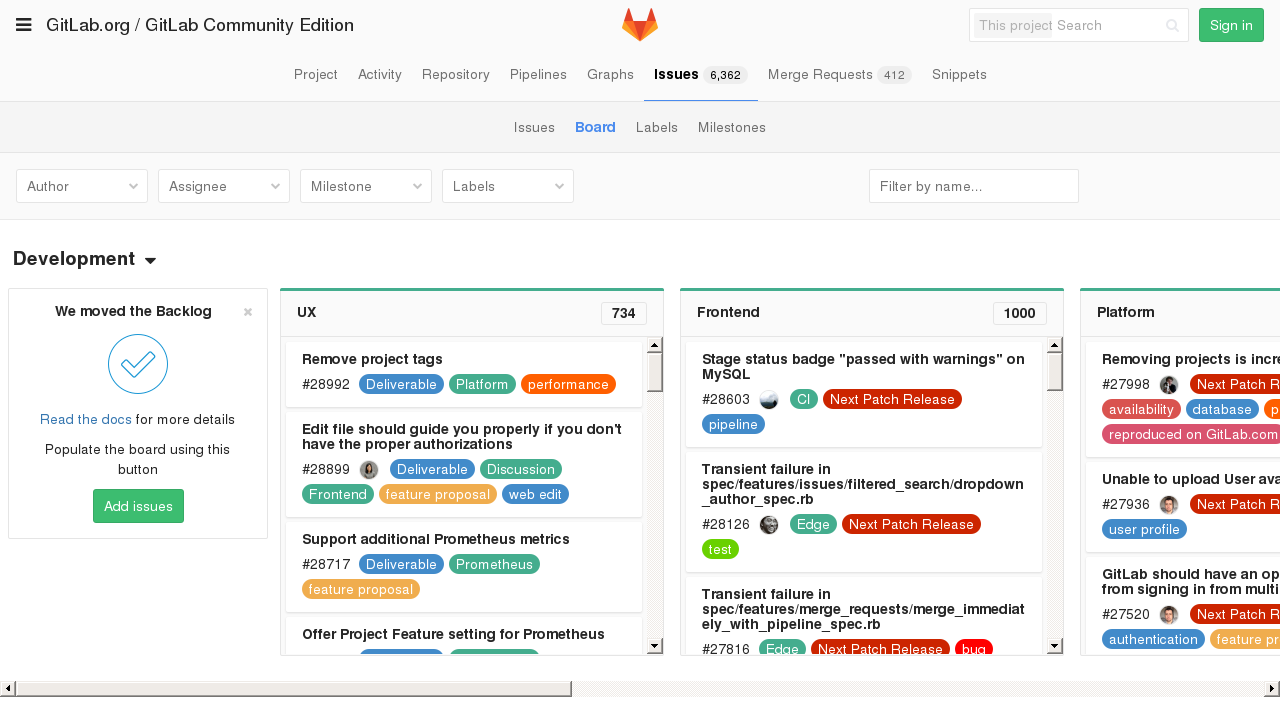Go to the Labels sub-navigation tab

[657, 128]
